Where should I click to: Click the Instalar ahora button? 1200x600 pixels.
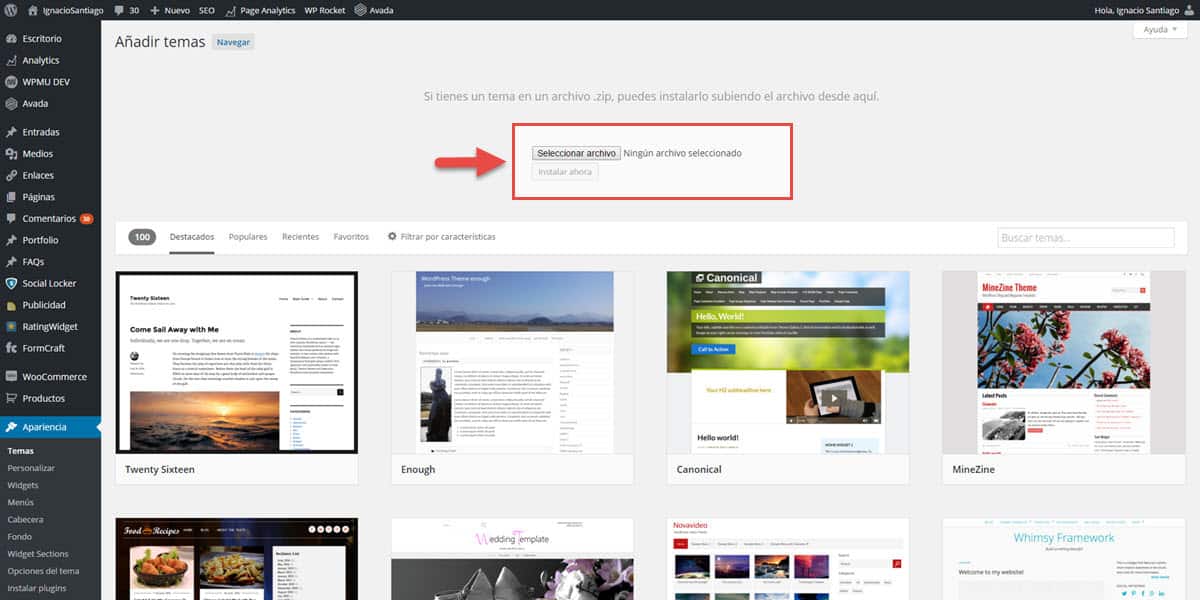[565, 172]
